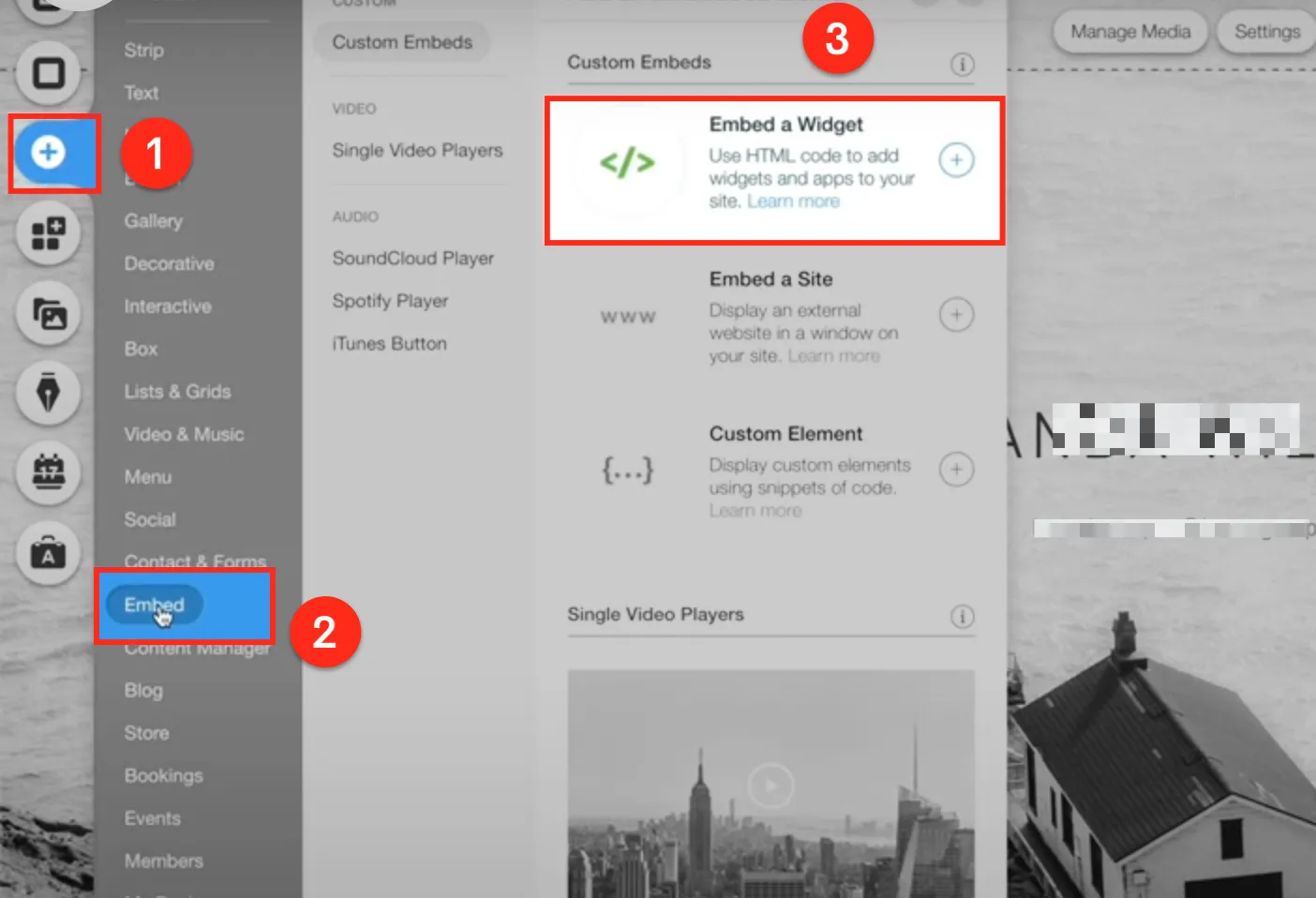Screen dimensions: 1316x898
Task: Open the Media images icon in sidebar
Action: [x=48, y=313]
